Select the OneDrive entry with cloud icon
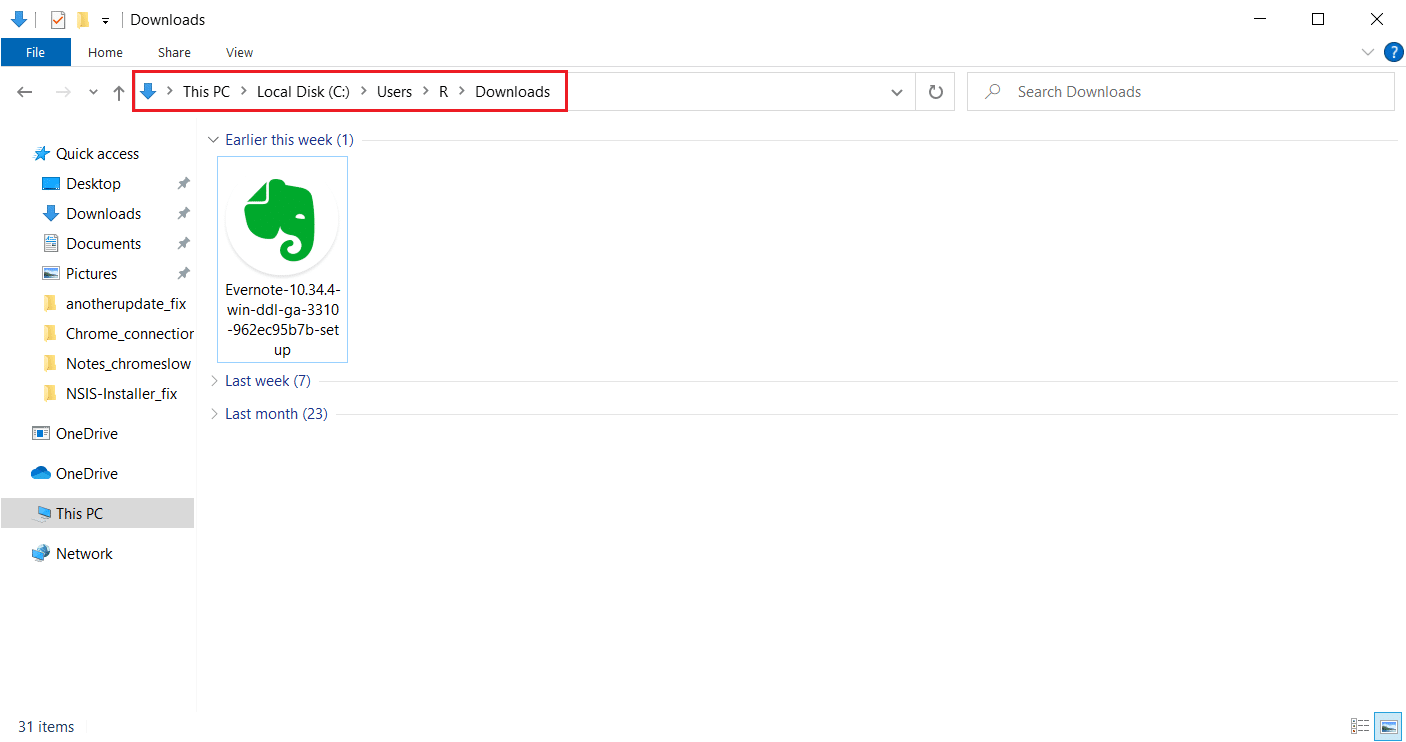 (x=86, y=474)
